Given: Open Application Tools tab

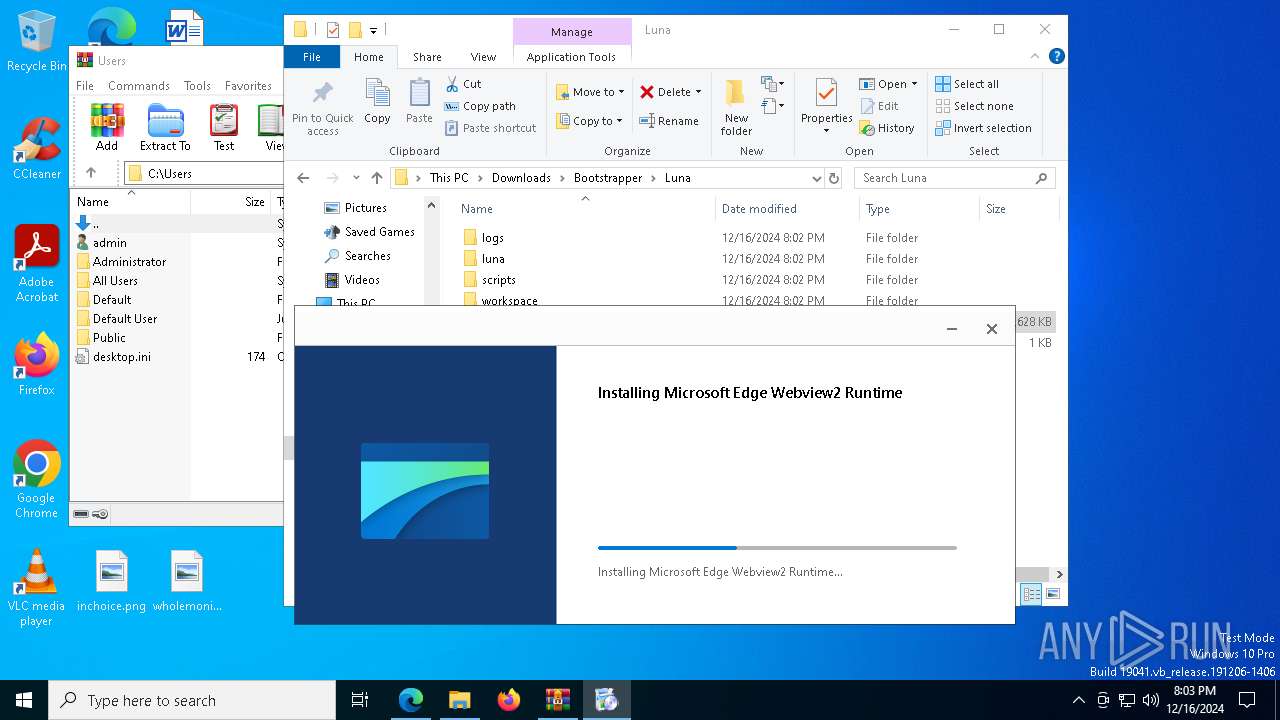Looking at the screenshot, I should pos(571,57).
